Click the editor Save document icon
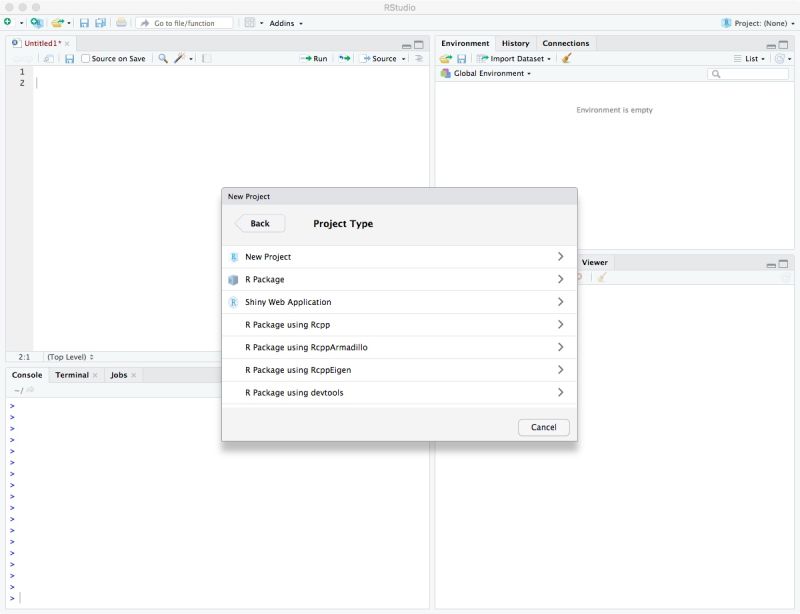Screen dimensions: 800x614 [x=69, y=59]
